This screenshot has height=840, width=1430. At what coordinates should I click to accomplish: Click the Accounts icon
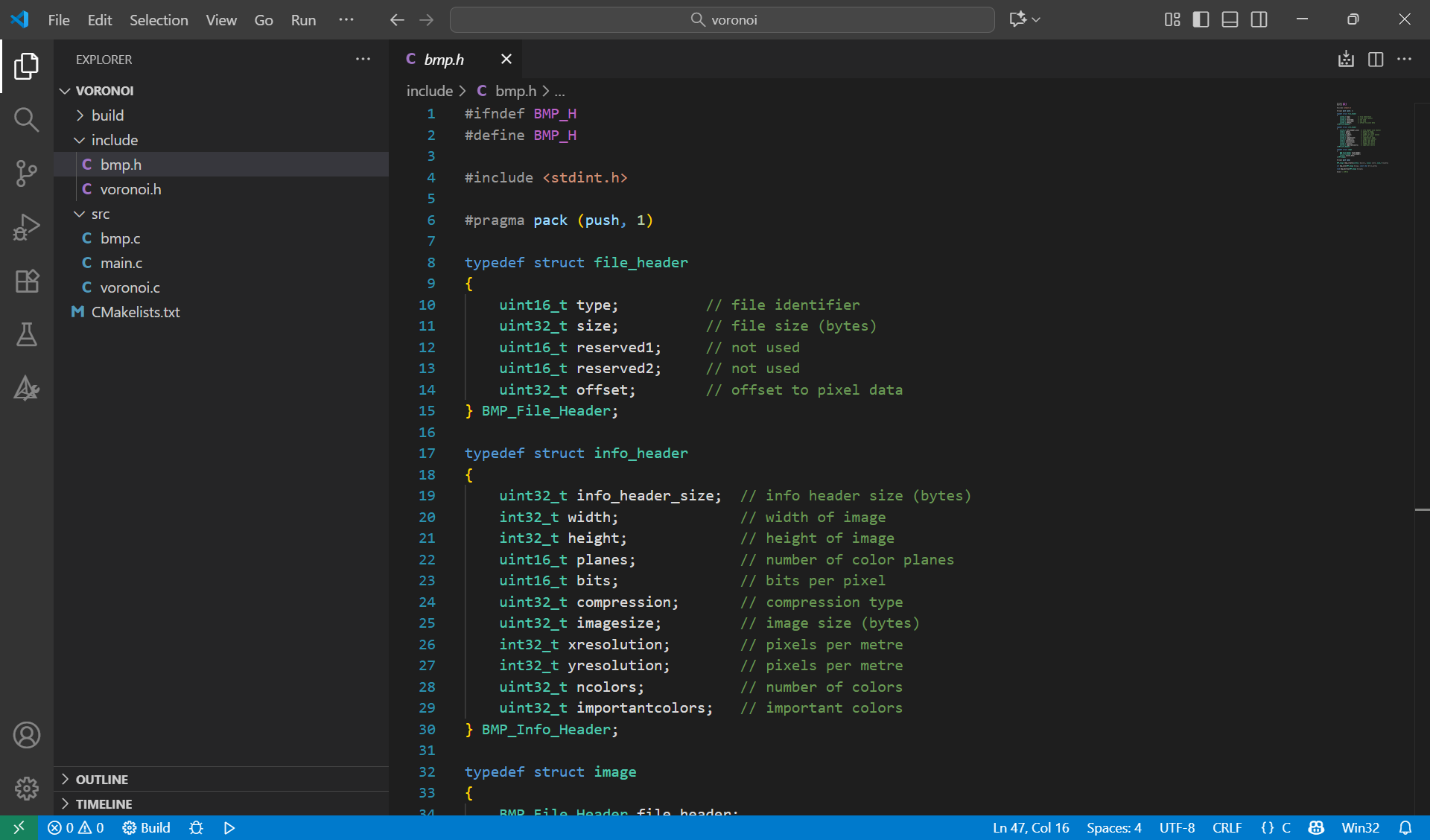[26, 735]
